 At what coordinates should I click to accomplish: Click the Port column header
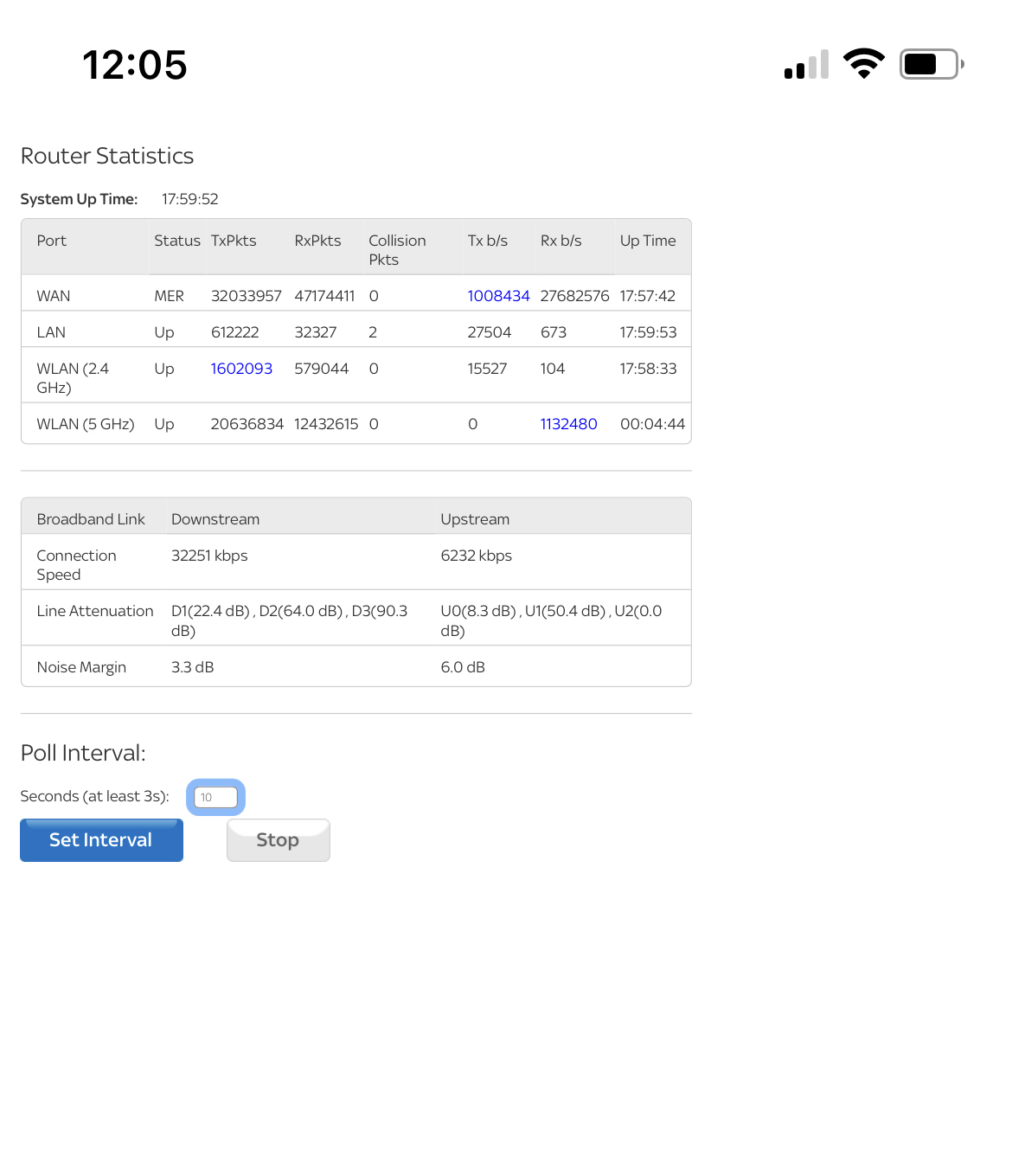click(52, 241)
